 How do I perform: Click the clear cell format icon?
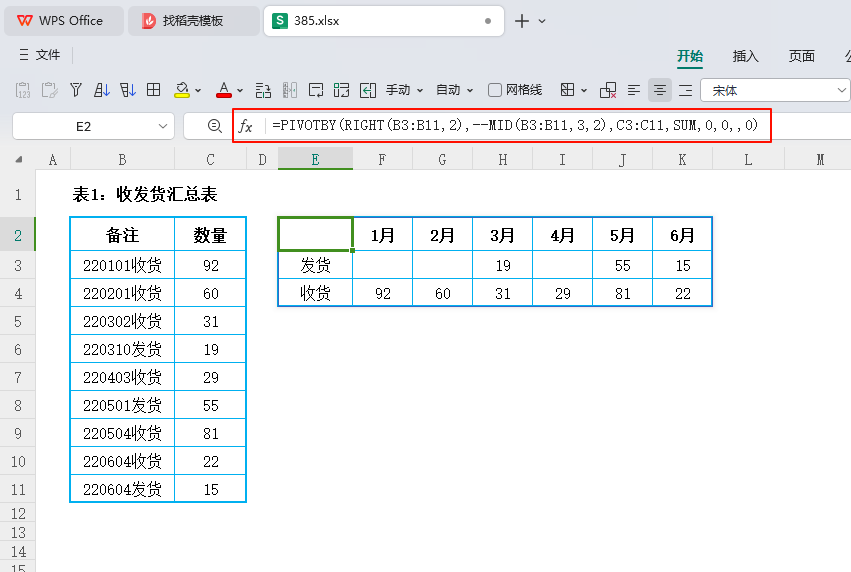point(608,90)
